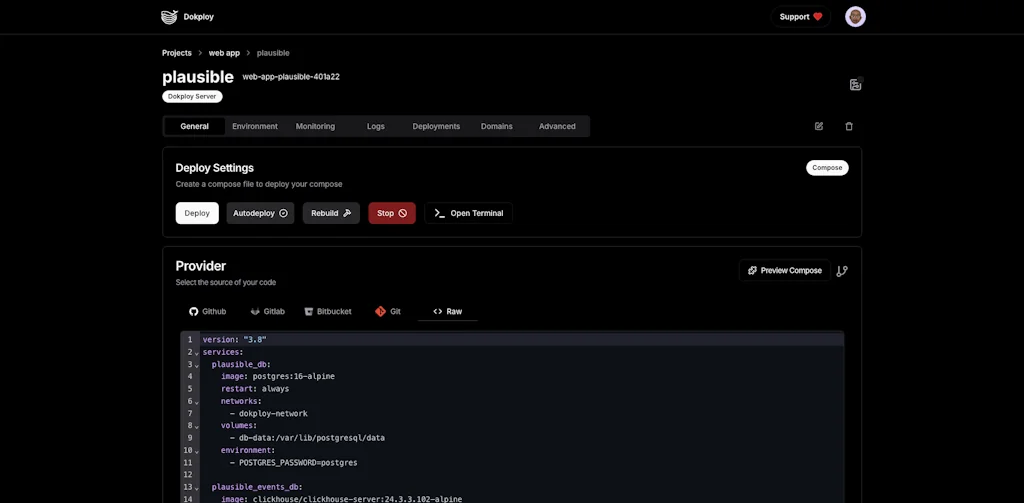Select the Git provider tab
This screenshot has width=1024, height=503.
(388, 312)
